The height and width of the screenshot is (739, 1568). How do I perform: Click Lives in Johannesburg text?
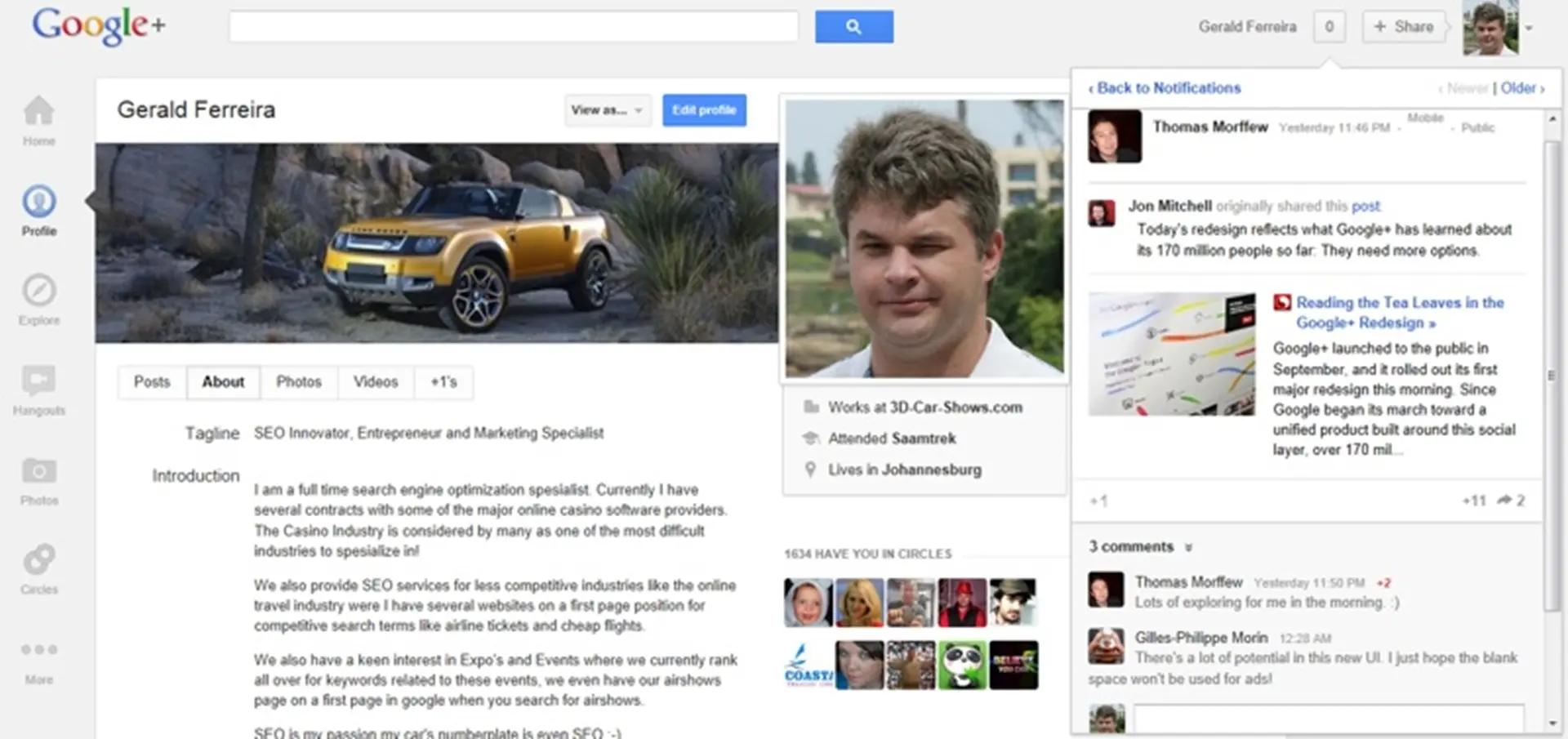point(905,470)
